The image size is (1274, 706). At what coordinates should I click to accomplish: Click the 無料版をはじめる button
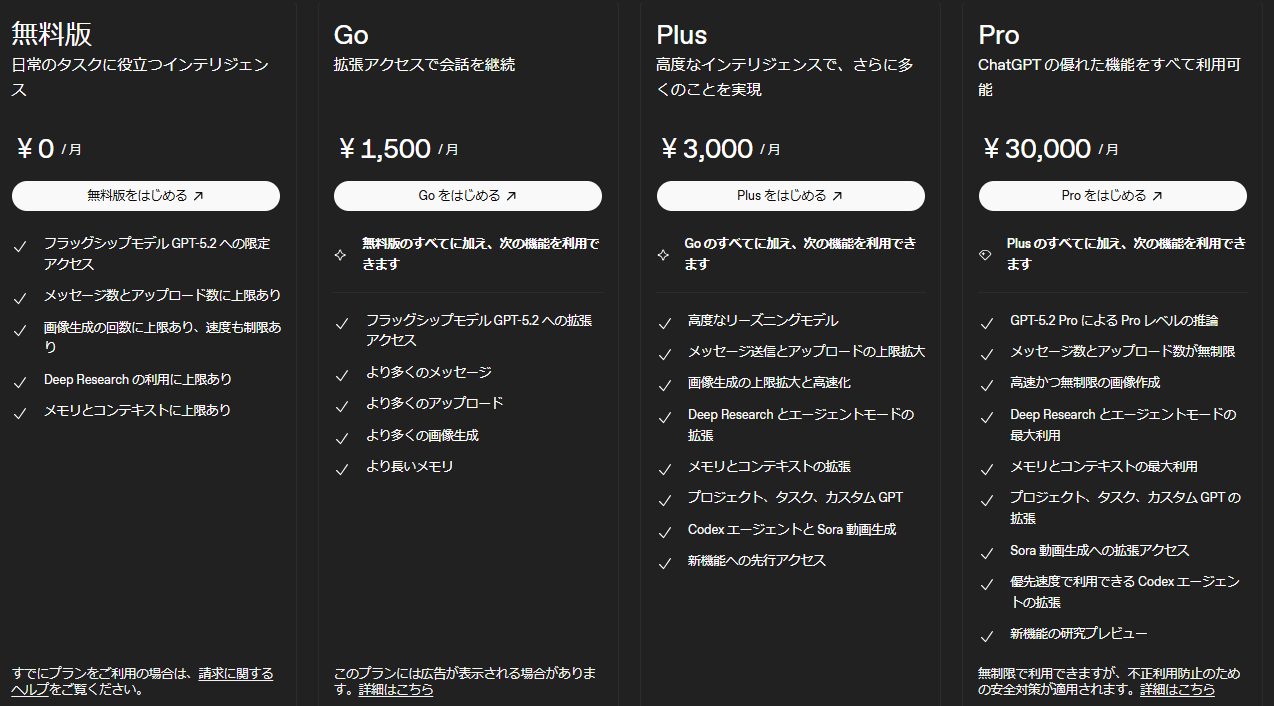click(x=145, y=195)
